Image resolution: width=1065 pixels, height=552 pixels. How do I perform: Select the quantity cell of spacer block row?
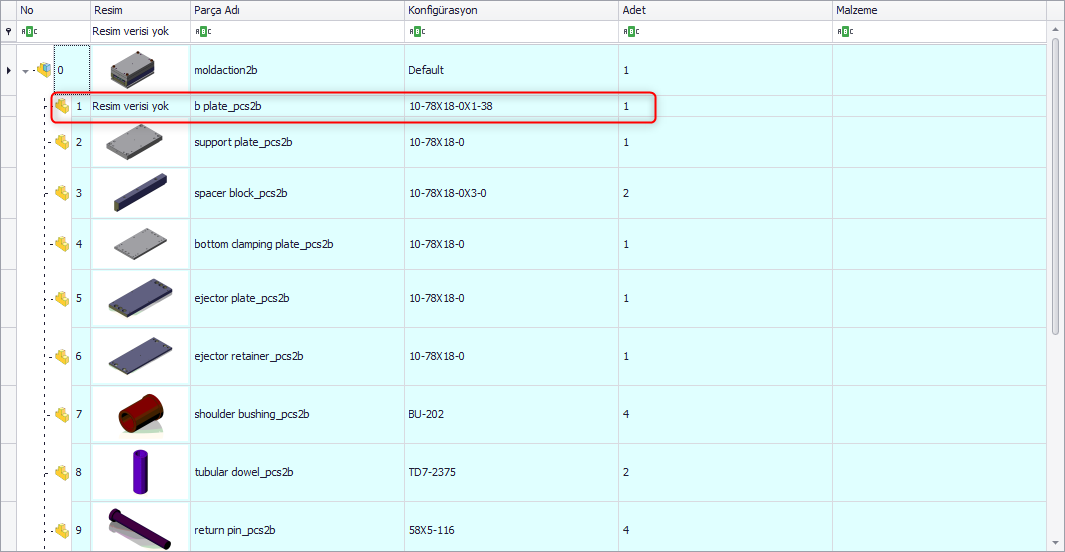tap(725, 193)
